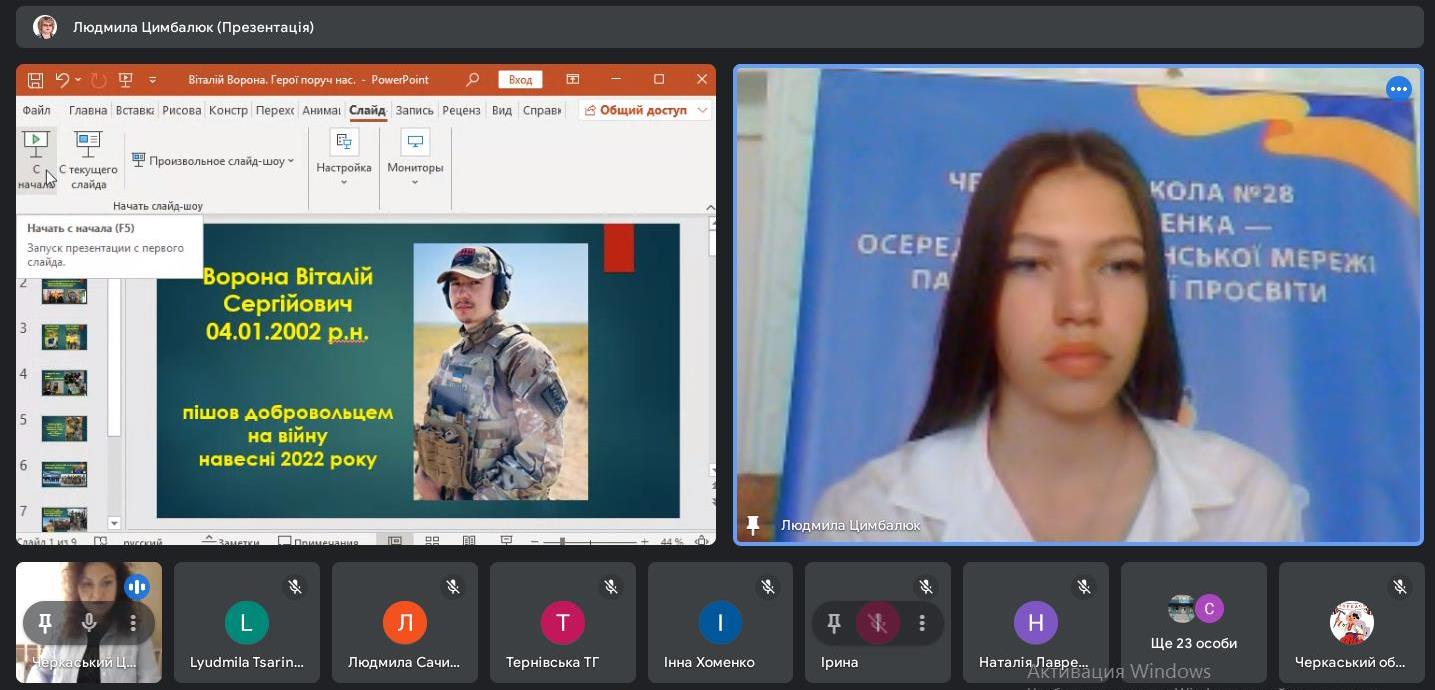Switch to the 'Вид' ribbon tab
This screenshot has height=690, width=1435.
502,110
